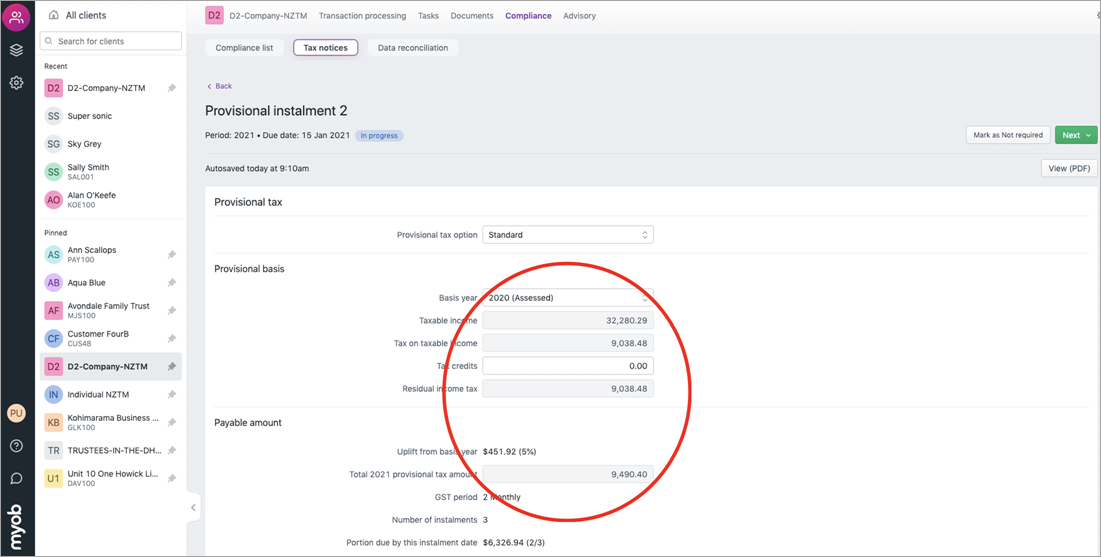Click the Search for clients field
This screenshot has width=1101, height=557.
[111, 41]
